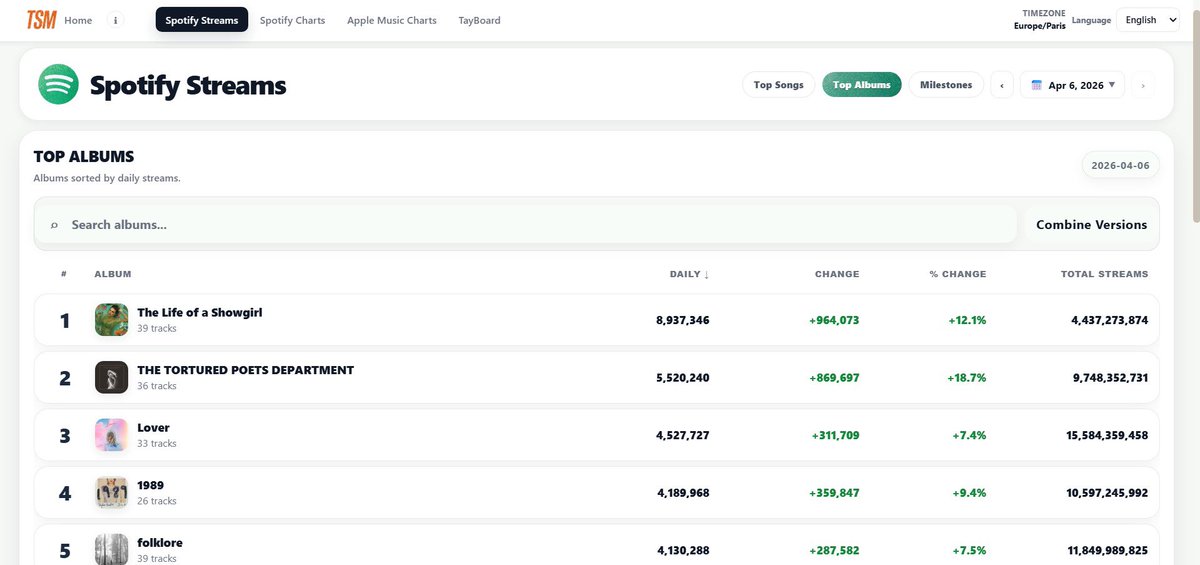The image size is (1200, 565).
Task: Click change value +964,073
Action: point(834,320)
